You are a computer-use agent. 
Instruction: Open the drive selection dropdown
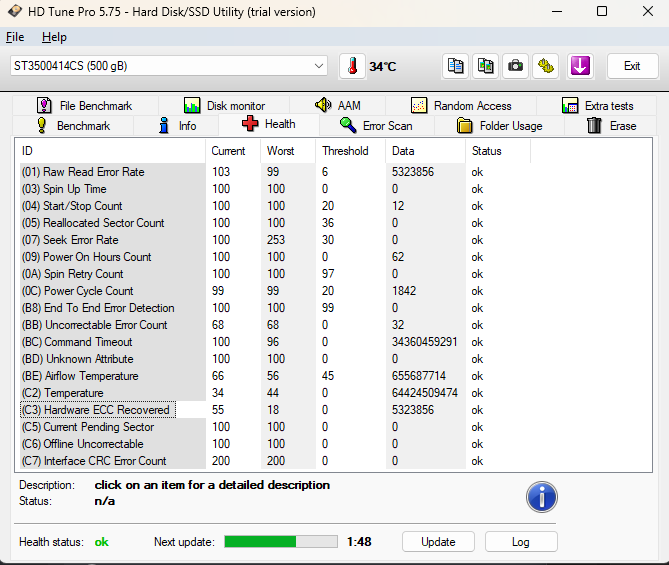(x=169, y=66)
